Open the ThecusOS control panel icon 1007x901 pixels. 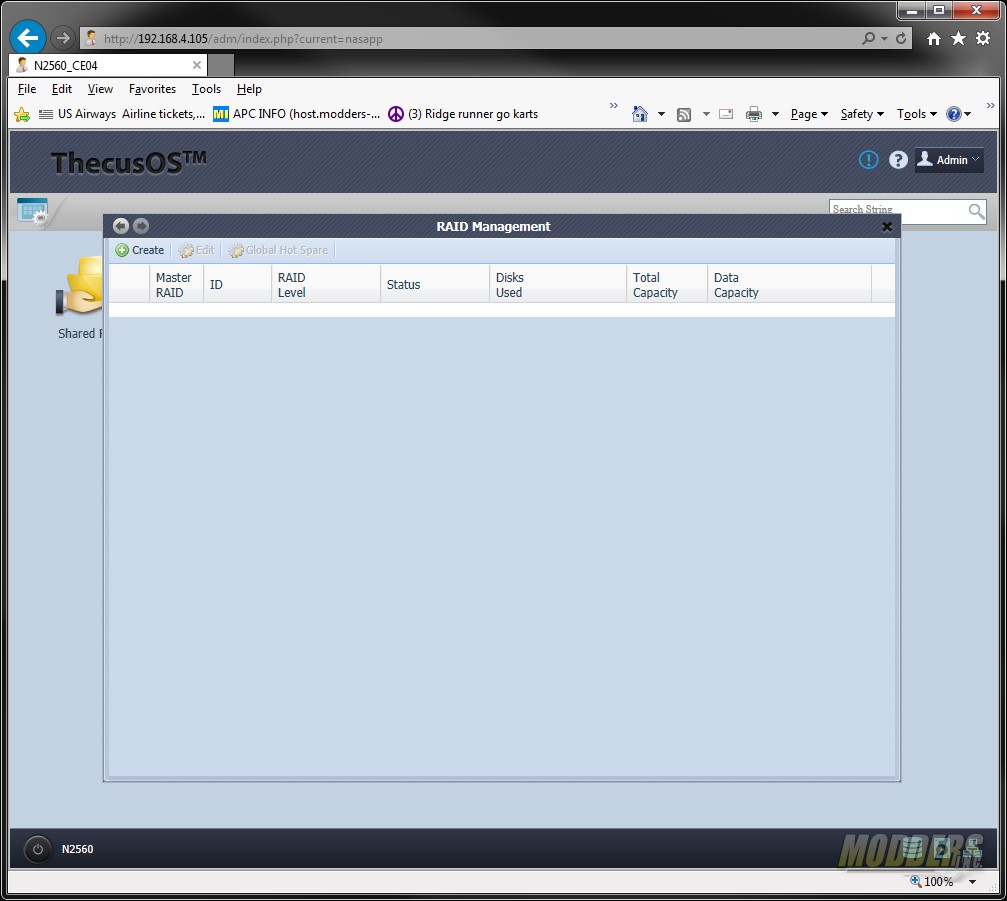pyautogui.click(x=33, y=212)
